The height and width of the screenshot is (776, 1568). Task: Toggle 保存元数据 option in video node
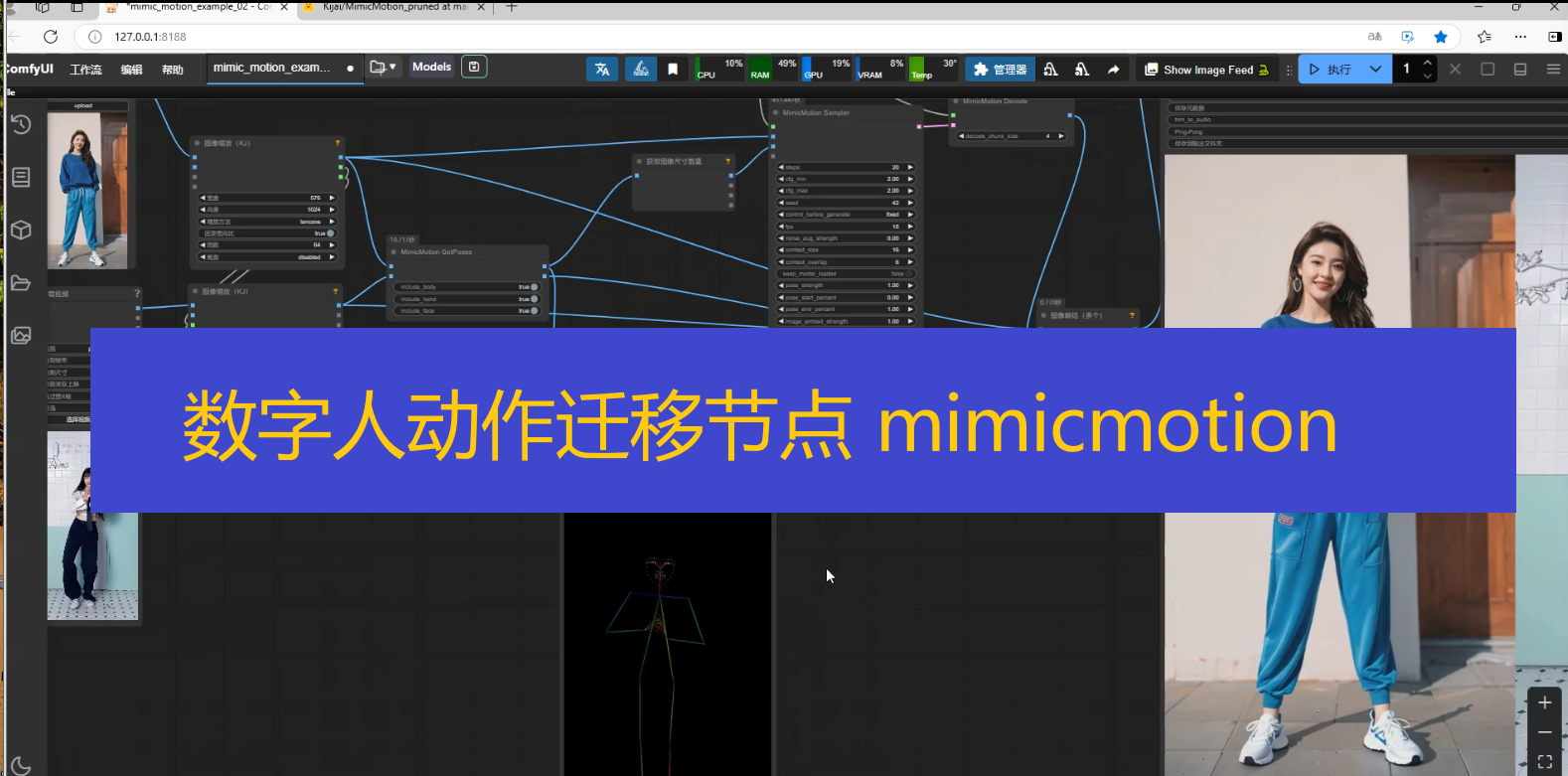pyautogui.click(x=1367, y=107)
